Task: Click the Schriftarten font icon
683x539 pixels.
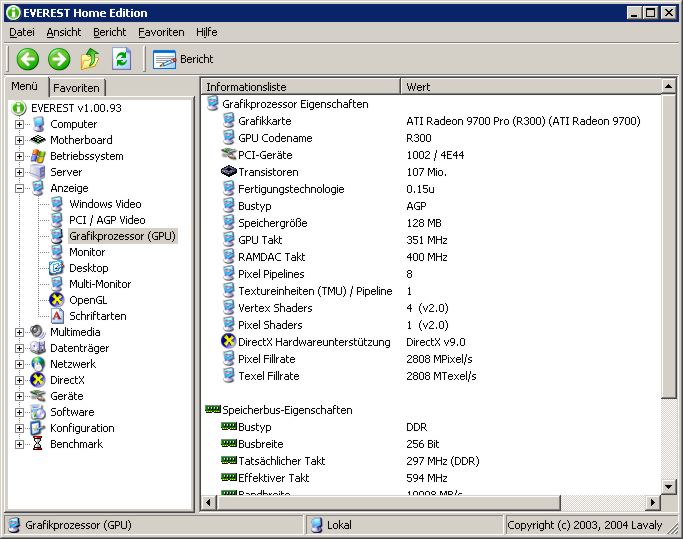Action: [57, 316]
